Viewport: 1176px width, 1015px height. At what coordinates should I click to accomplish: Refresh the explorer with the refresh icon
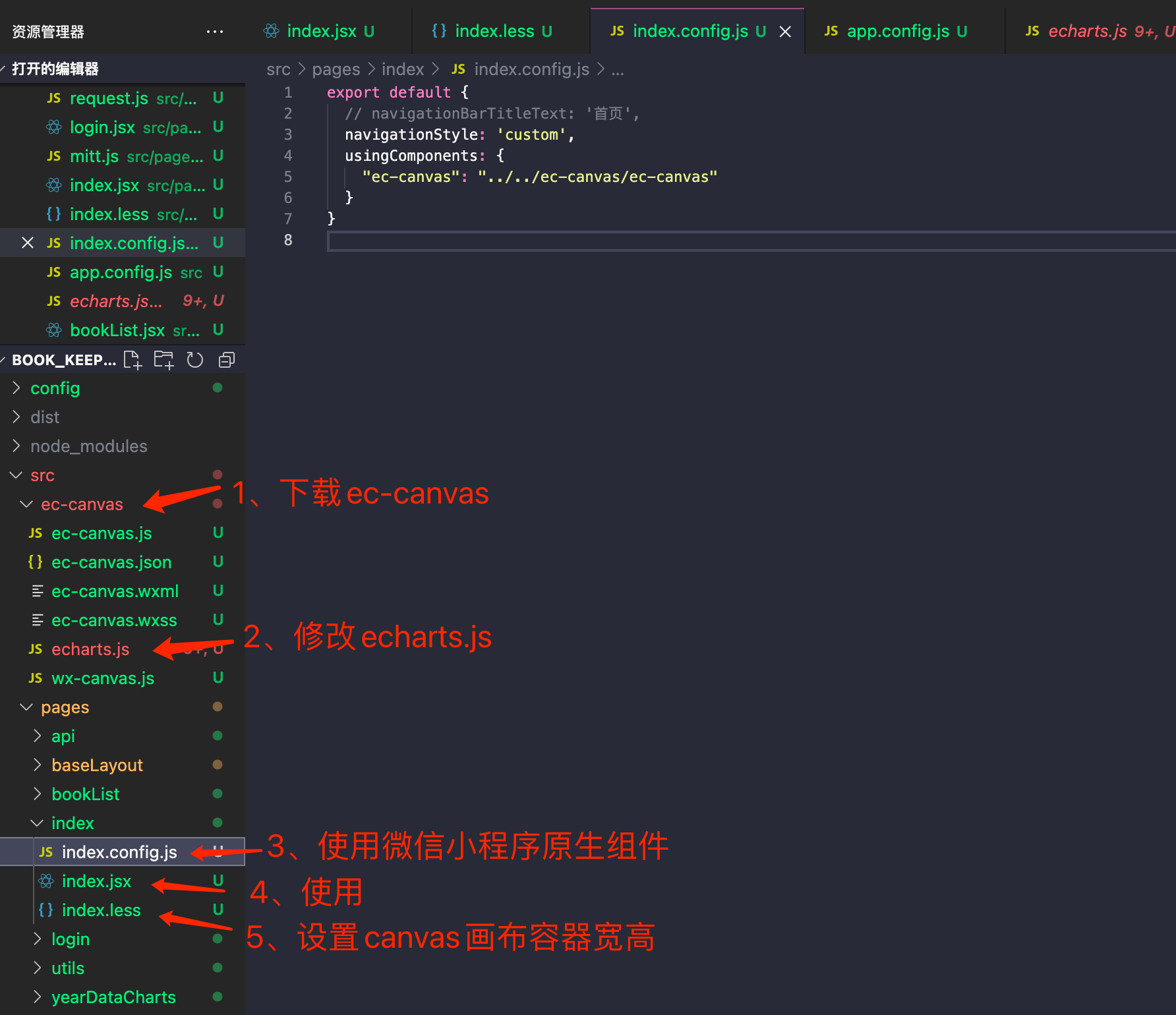(x=194, y=359)
